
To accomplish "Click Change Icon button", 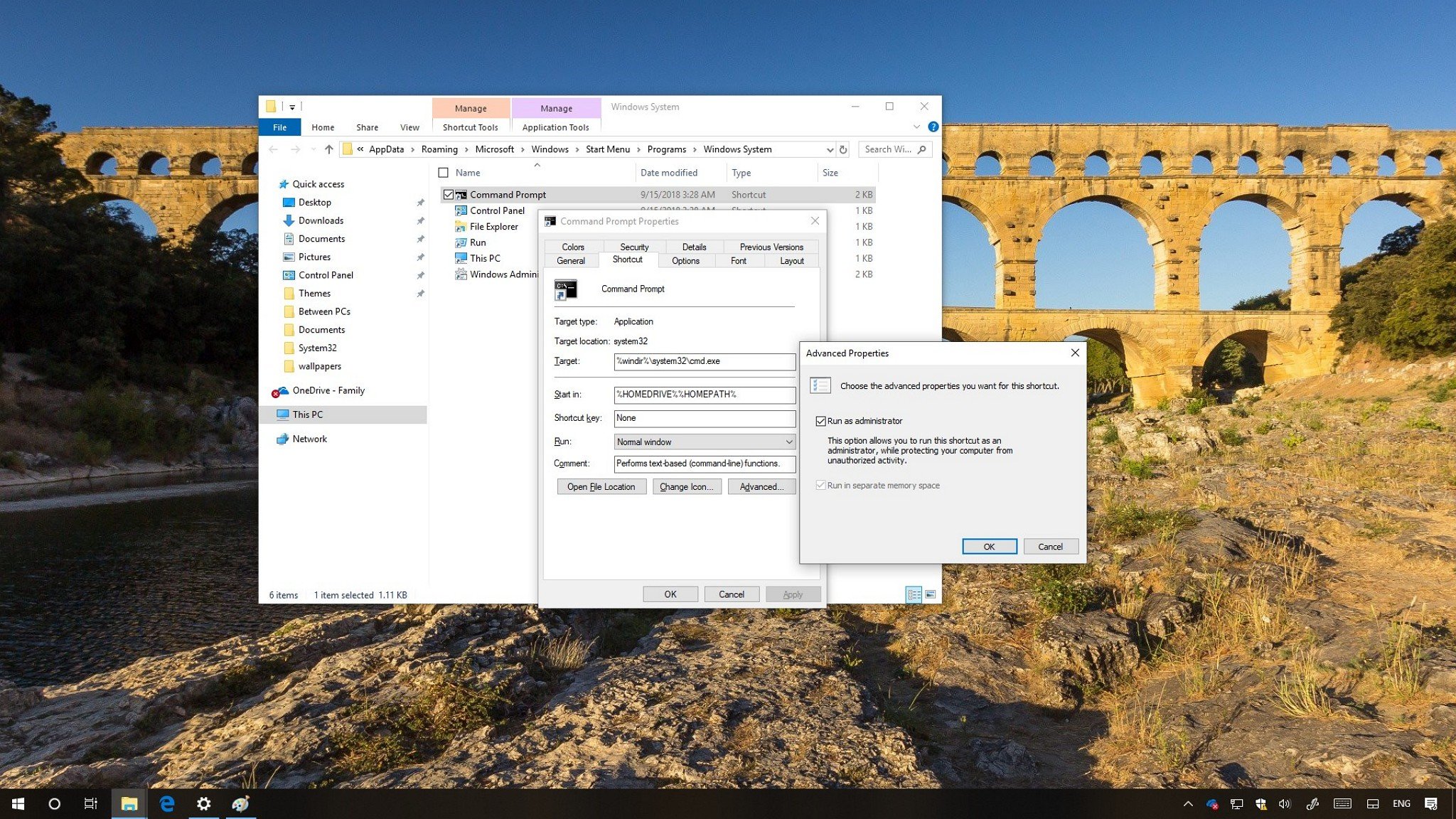I will pos(686,486).
